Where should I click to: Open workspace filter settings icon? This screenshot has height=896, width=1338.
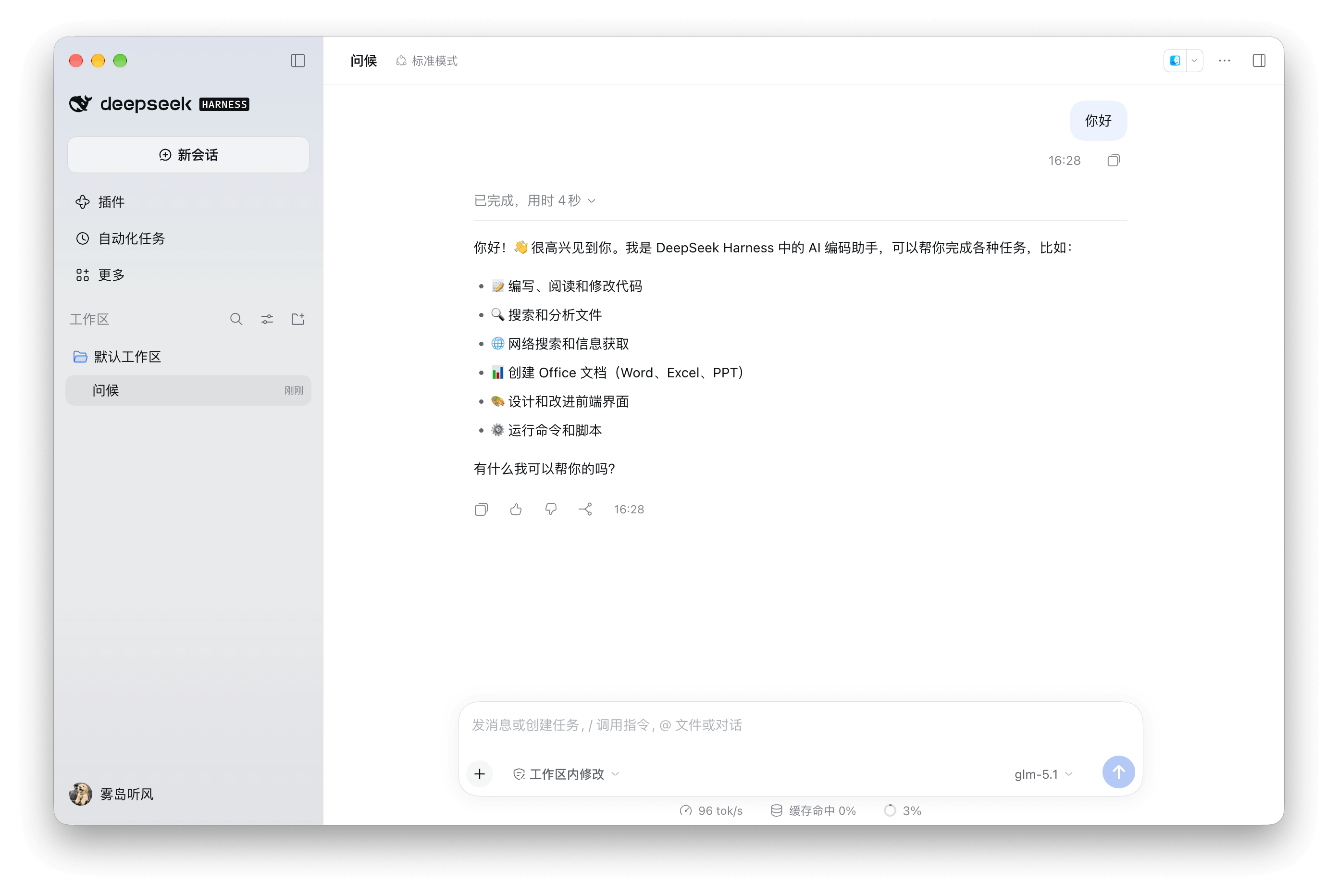267,319
